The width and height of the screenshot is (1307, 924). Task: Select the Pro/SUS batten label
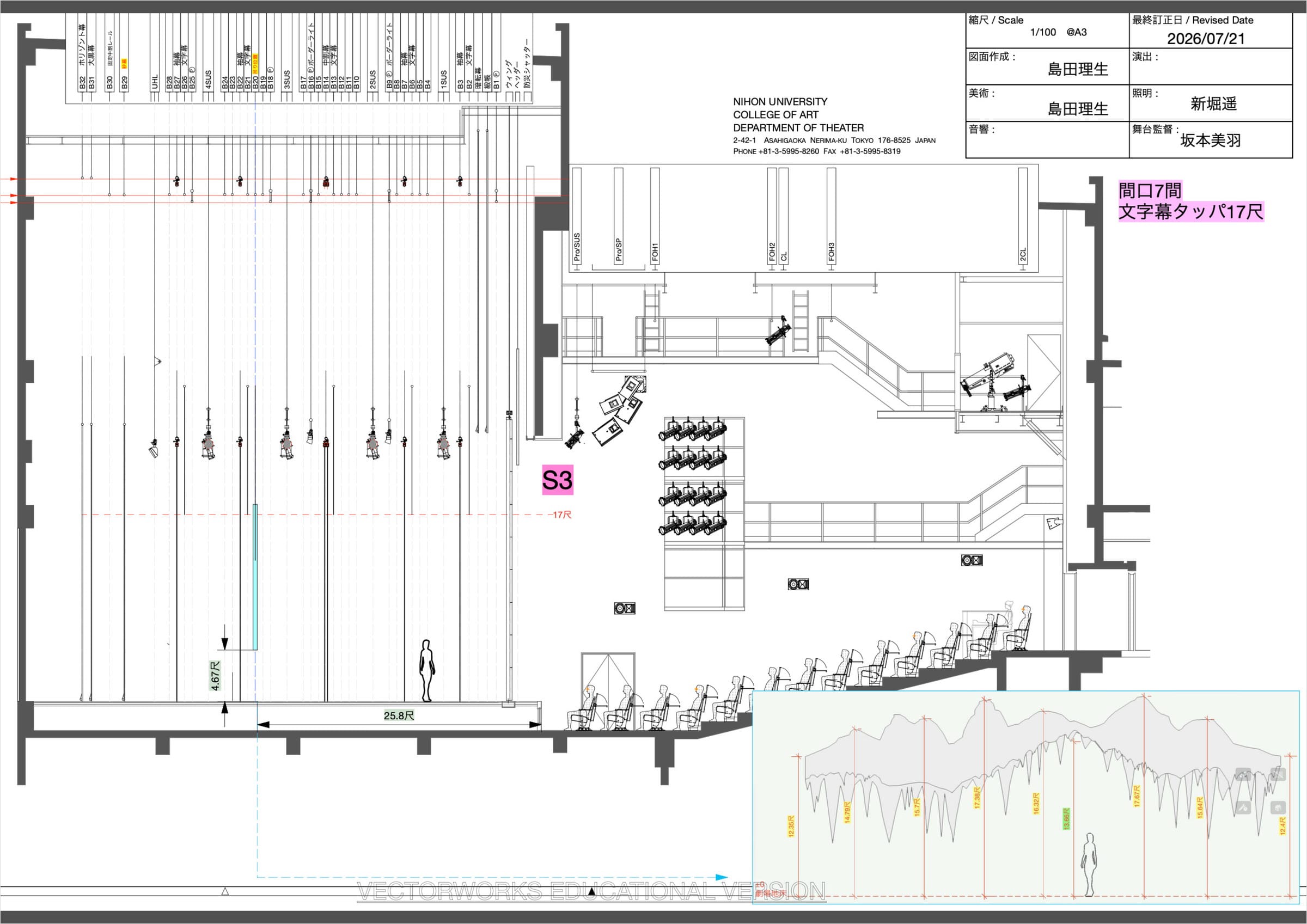tap(577, 247)
